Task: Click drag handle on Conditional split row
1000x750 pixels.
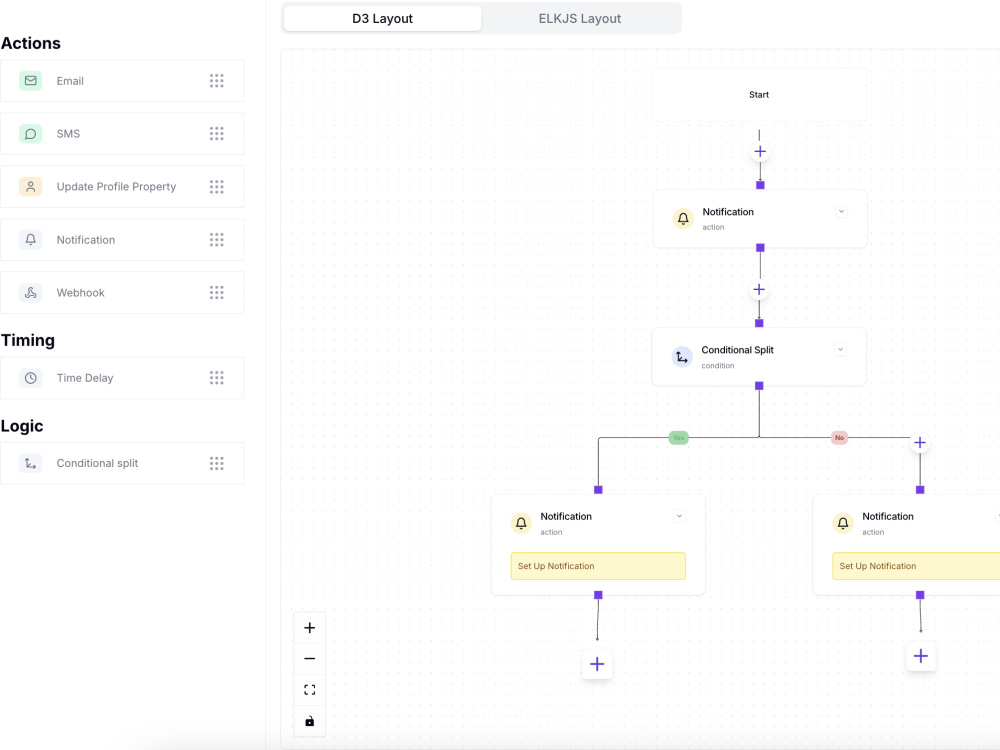Action: coord(217,464)
